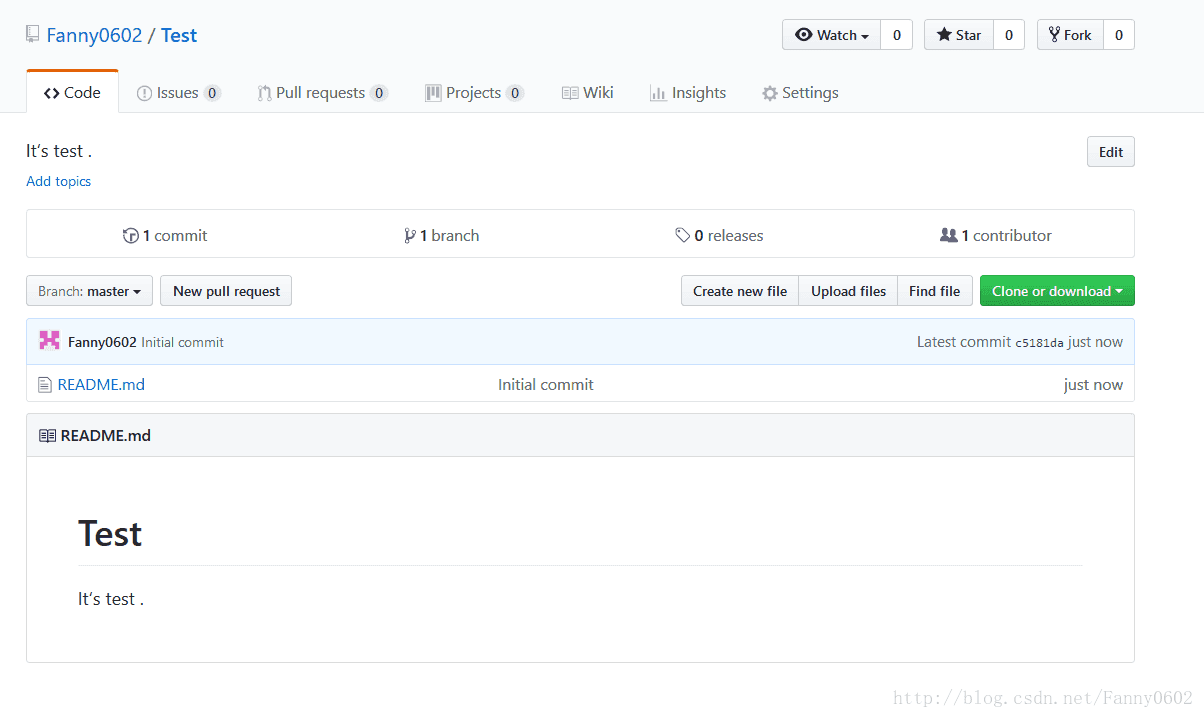
Task: Open the Insights tab
Action: click(x=688, y=93)
